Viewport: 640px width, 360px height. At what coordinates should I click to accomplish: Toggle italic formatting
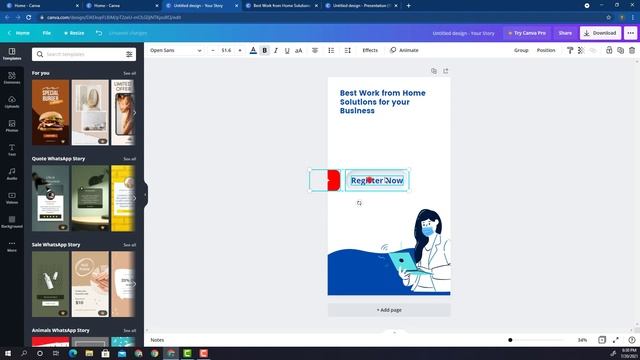pyautogui.click(x=276, y=50)
